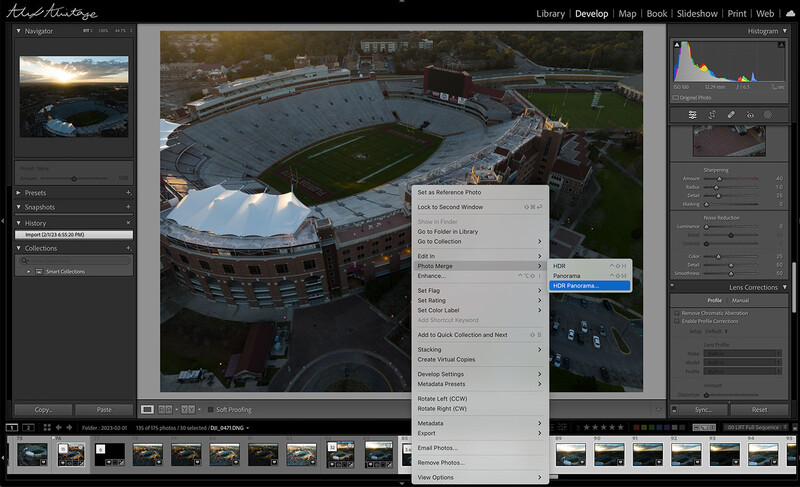Screen dimensions: 800x487
Task: Switch to Manual tab in Lens Corrections
Action: click(x=740, y=300)
